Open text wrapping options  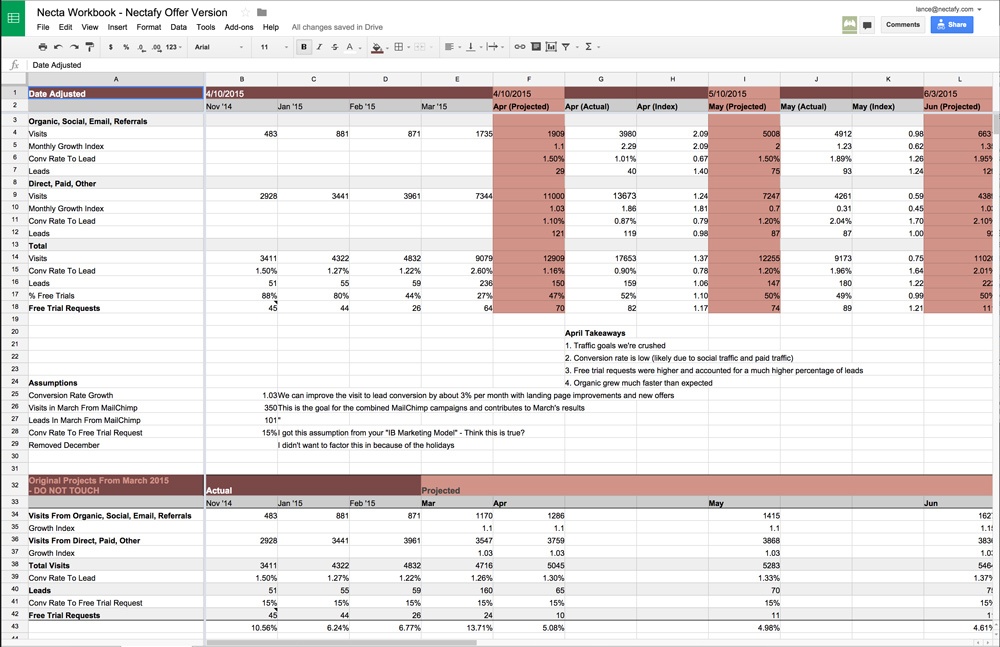coord(492,47)
